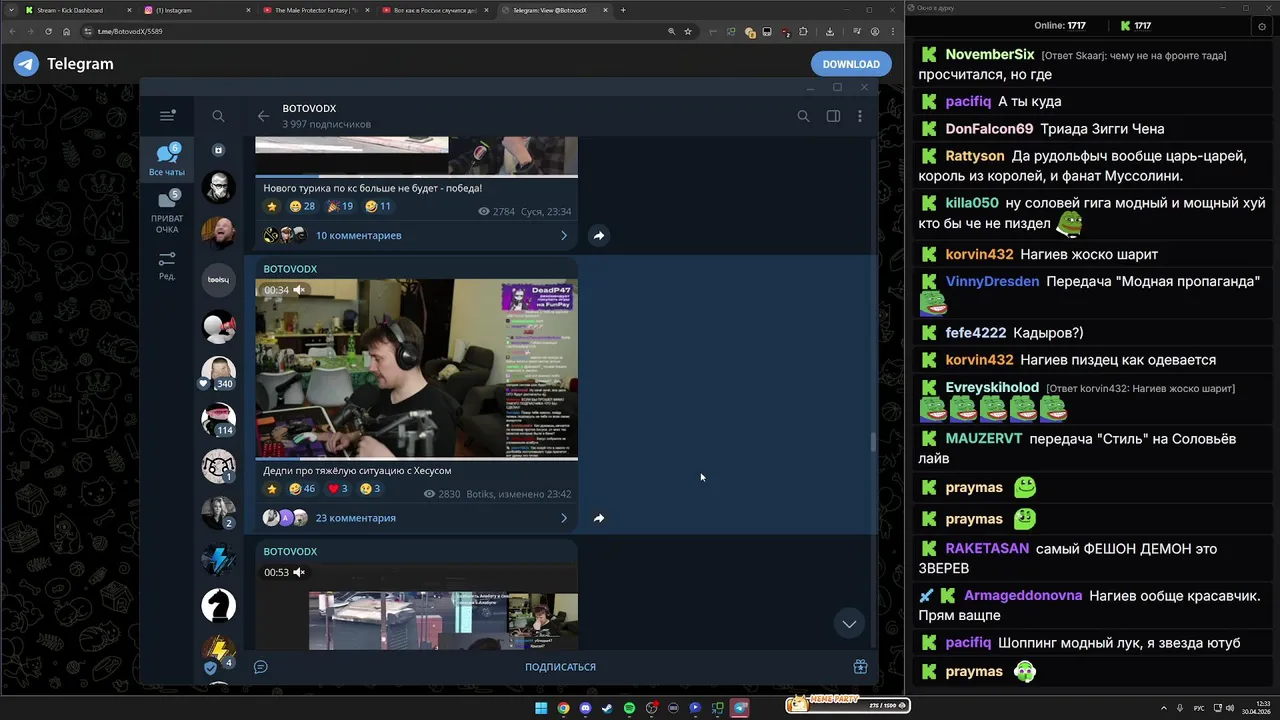The width and height of the screenshot is (1280, 720).
Task: Toggle the emoji reaction with 46
Action: click(301, 489)
